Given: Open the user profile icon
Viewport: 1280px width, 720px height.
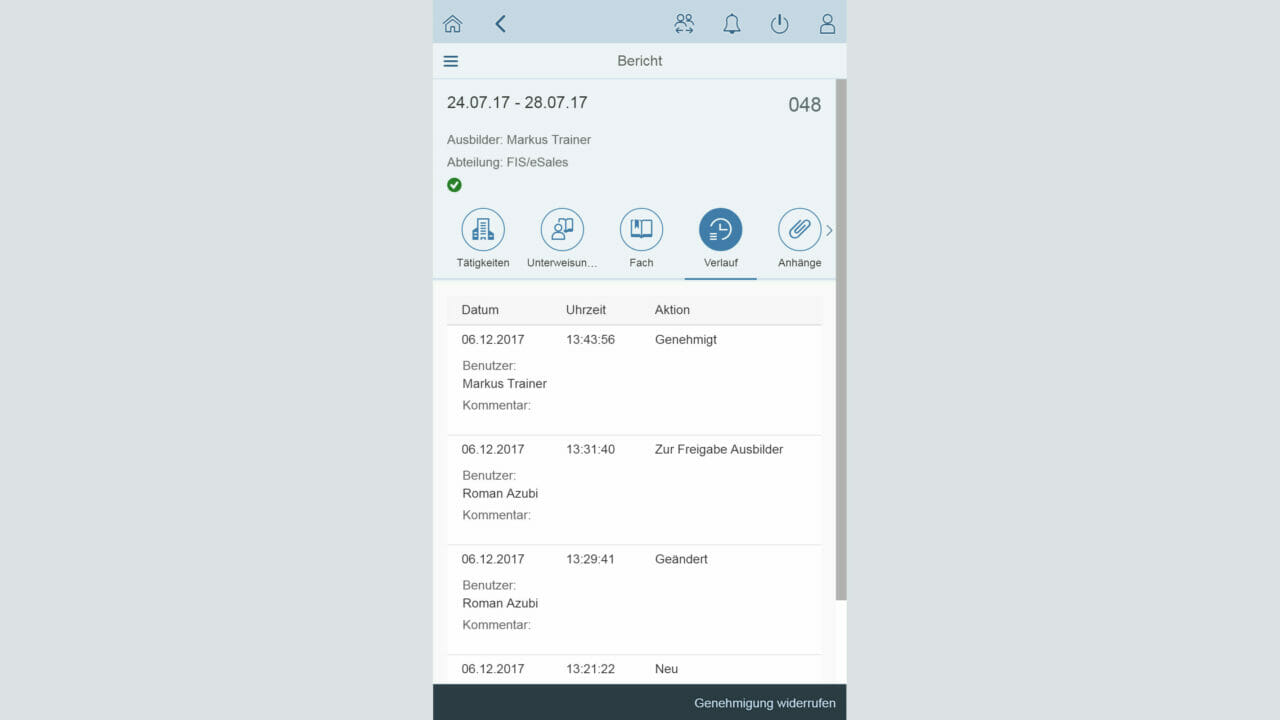Looking at the screenshot, I should 827,24.
